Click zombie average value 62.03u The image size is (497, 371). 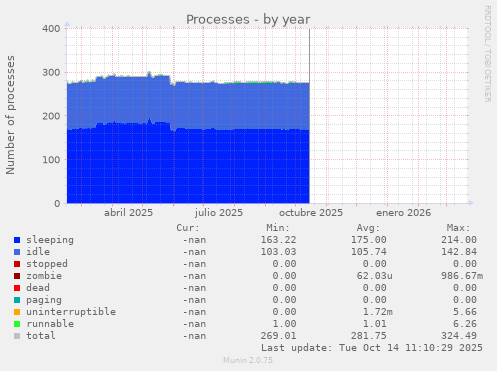375,276
